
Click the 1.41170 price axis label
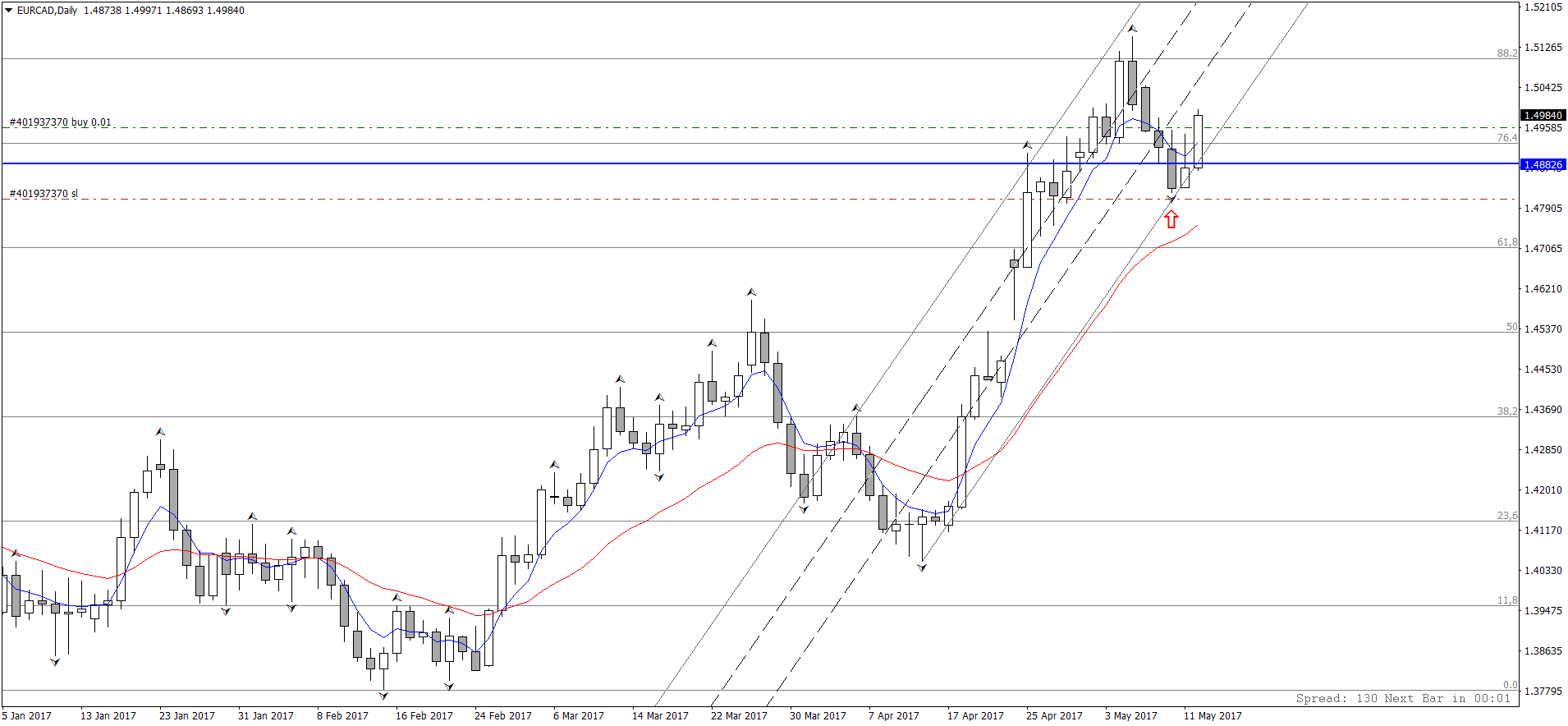click(1543, 531)
